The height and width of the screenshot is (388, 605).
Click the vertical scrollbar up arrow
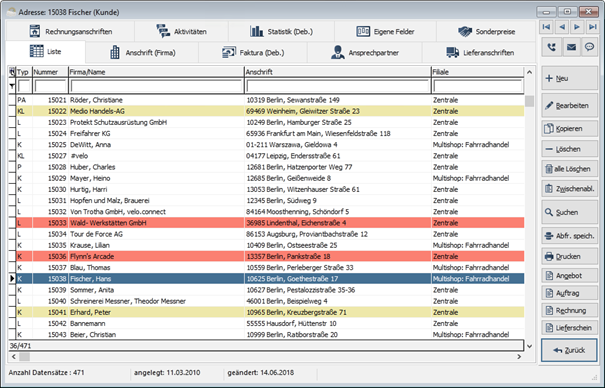click(x=529, y=72)
